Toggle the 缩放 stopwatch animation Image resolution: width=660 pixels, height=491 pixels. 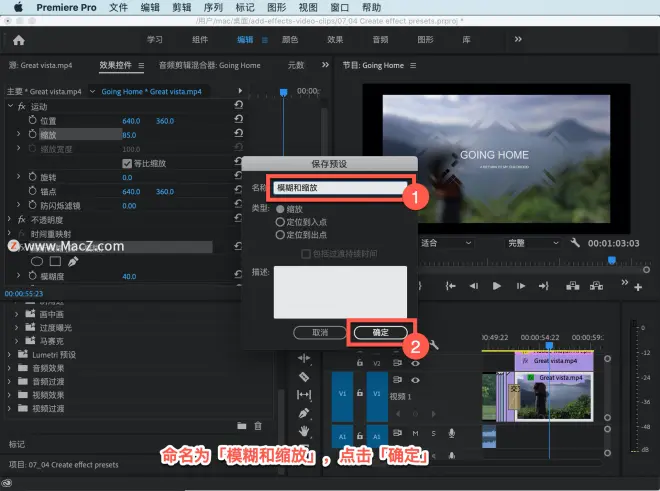32,134
